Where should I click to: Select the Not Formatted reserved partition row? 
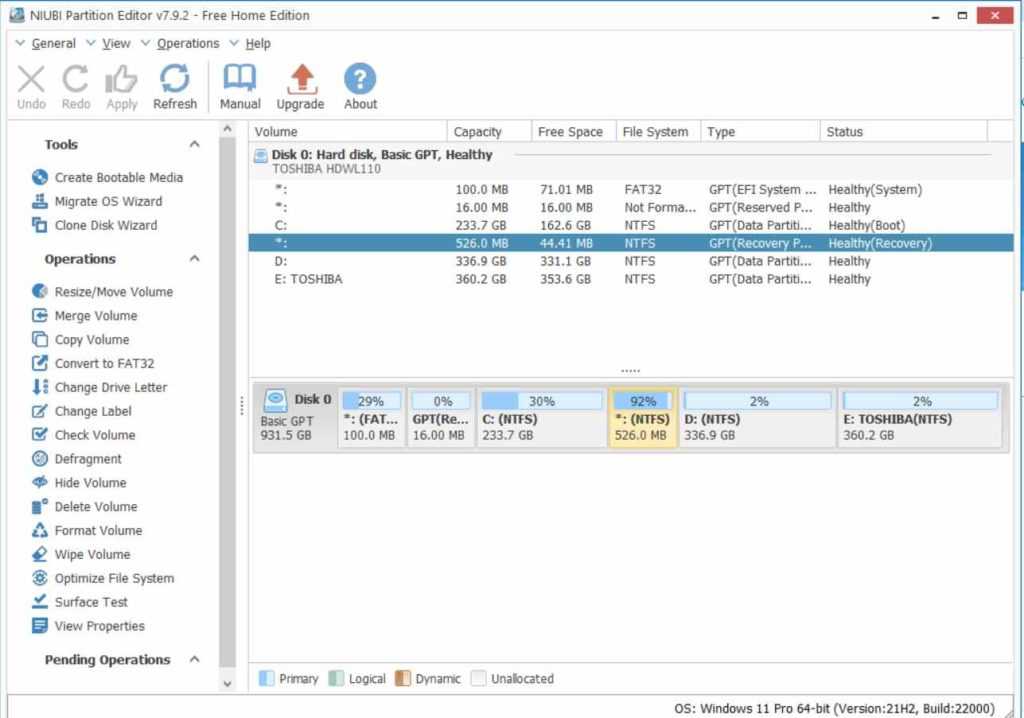point(631,208)
